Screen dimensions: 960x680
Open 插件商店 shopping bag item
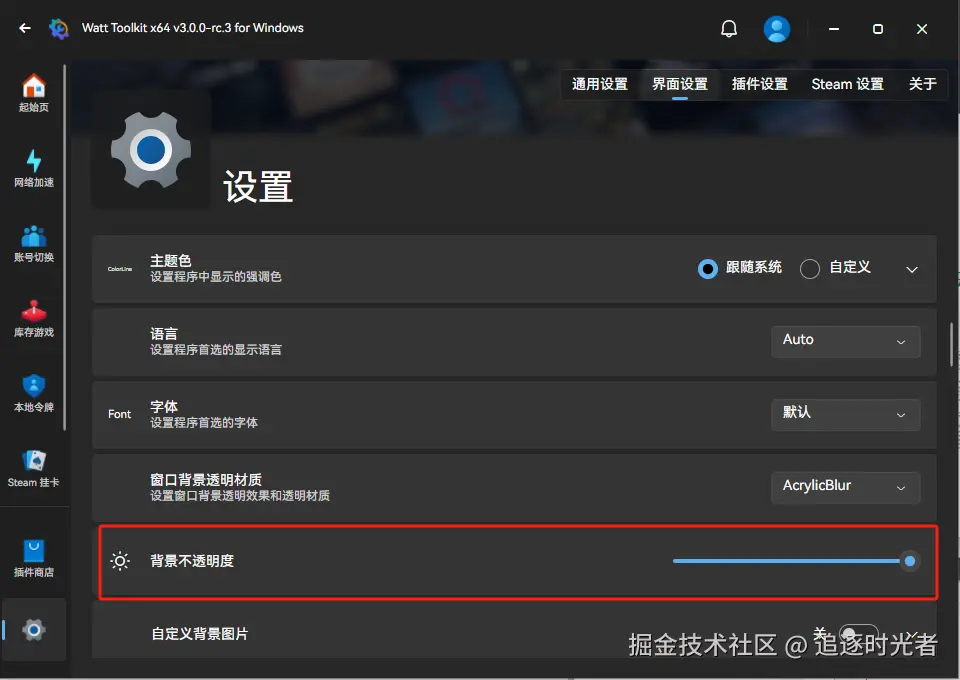pyautogui.click(x=34, y=559)
